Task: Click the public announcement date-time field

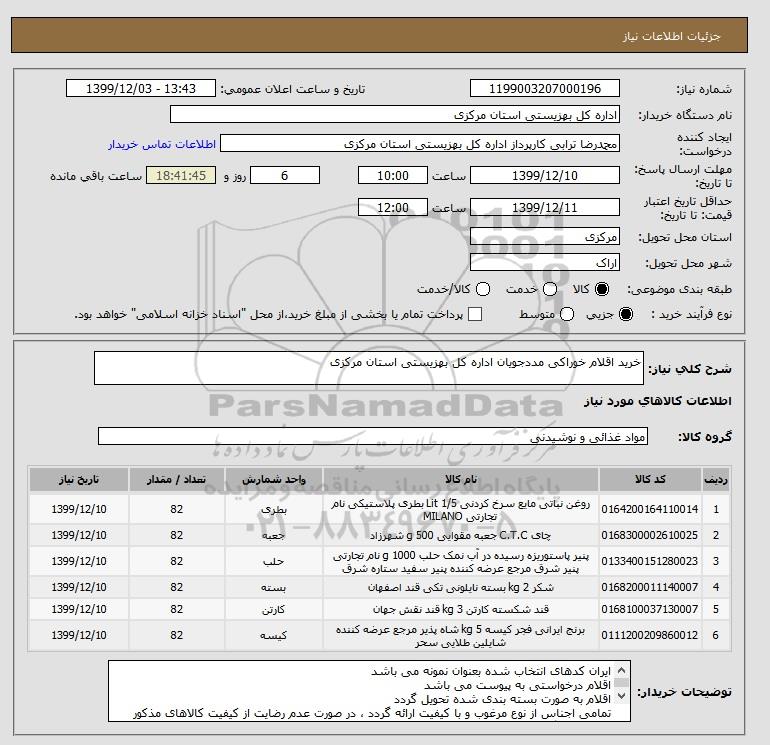Action: coord(140,88)
